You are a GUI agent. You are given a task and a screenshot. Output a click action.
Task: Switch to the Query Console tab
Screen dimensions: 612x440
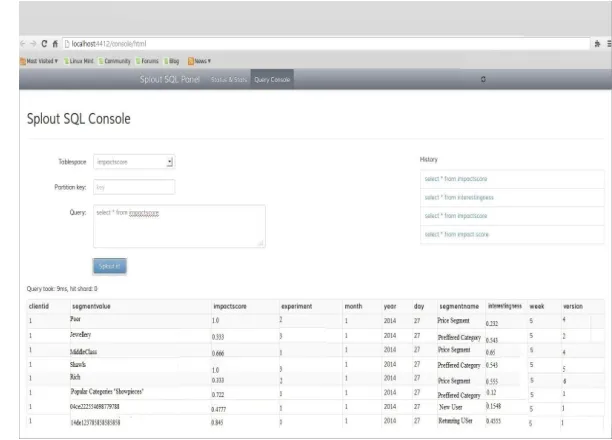coord(272,79)
